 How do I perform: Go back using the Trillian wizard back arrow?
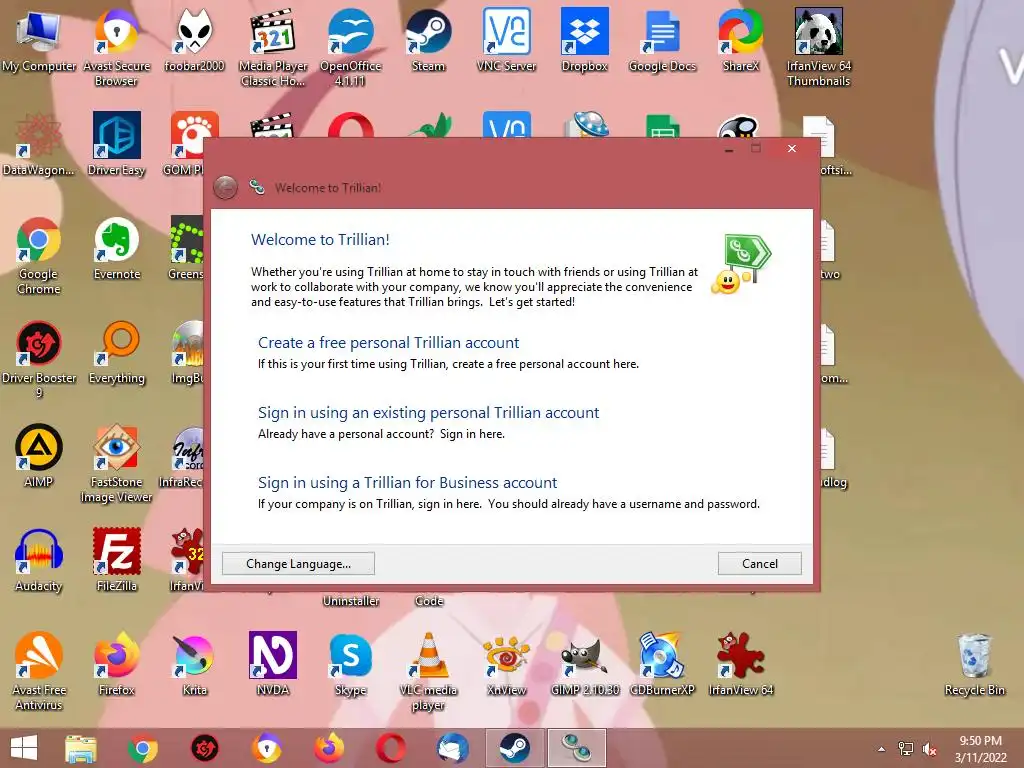click(225, 188)
